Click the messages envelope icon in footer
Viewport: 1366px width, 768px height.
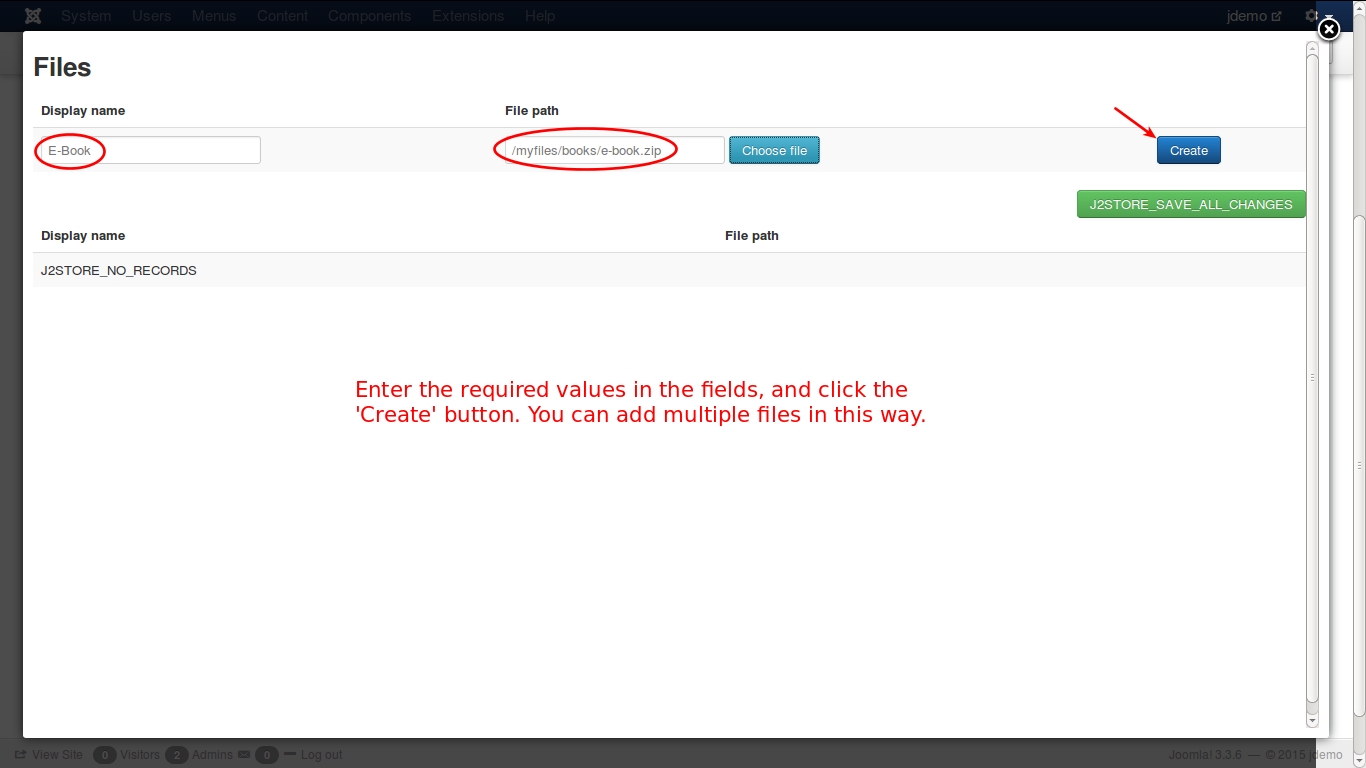[244, 755]
